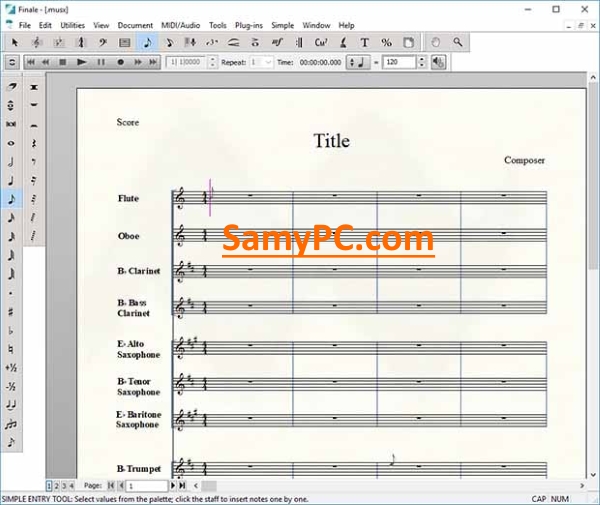Choose the sixteenth note duration
The image size is (600, 505).
[x=11, y=218]
